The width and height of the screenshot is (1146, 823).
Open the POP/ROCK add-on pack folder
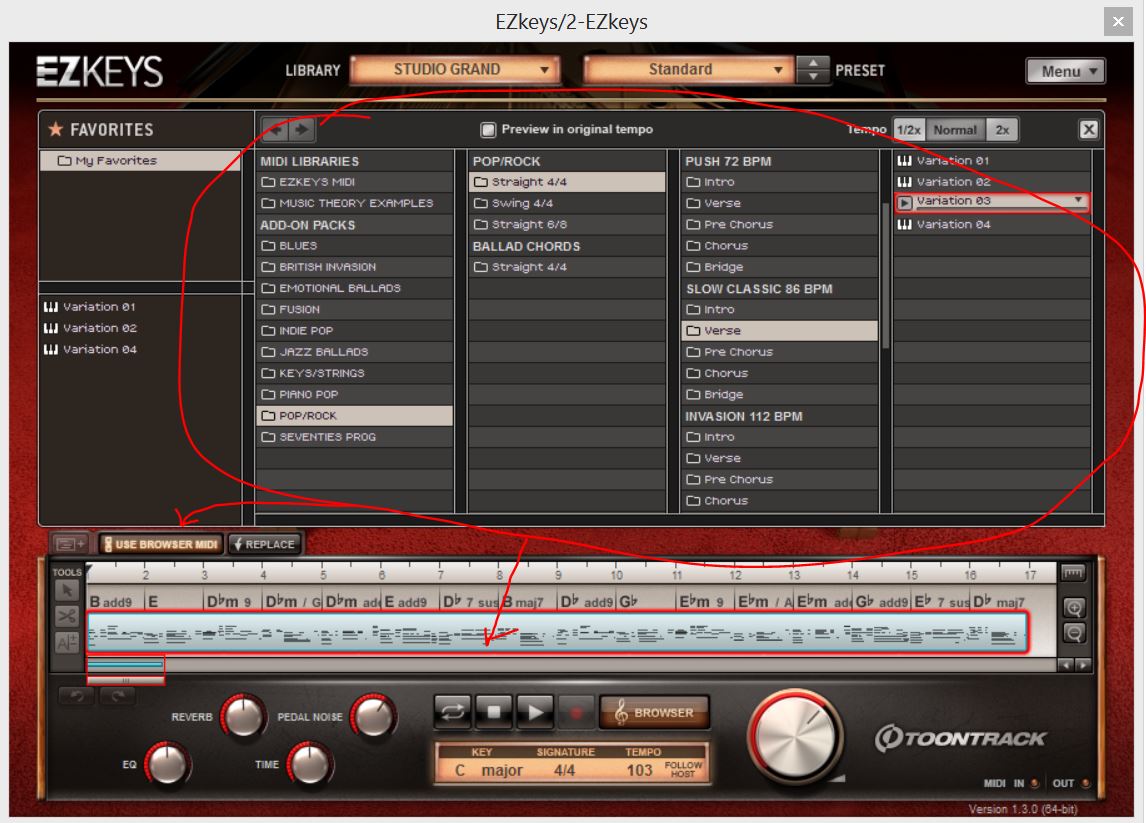pyautogui.click(x=354, y=416)
